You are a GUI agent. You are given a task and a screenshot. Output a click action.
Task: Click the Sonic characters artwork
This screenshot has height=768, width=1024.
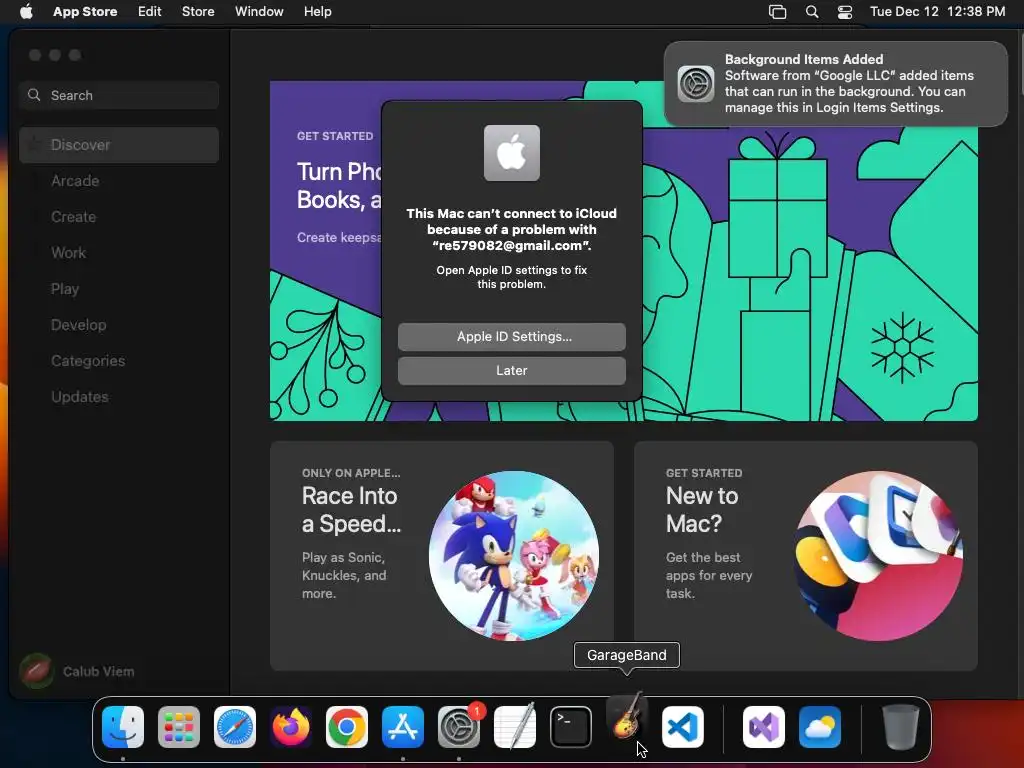click(514, 556)
